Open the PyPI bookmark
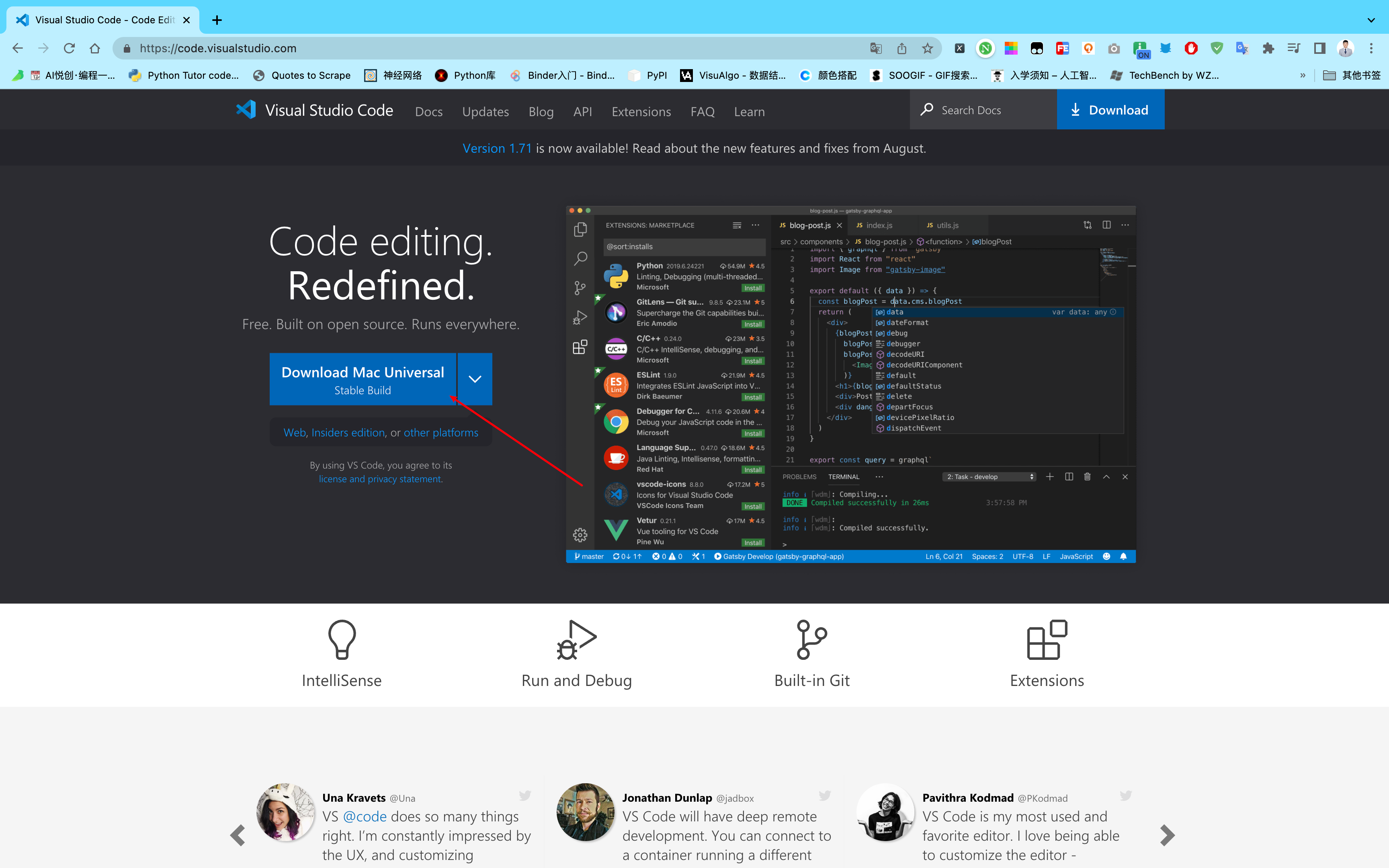This screenshot has width=1389, height=868. click(x=647, y=75)
